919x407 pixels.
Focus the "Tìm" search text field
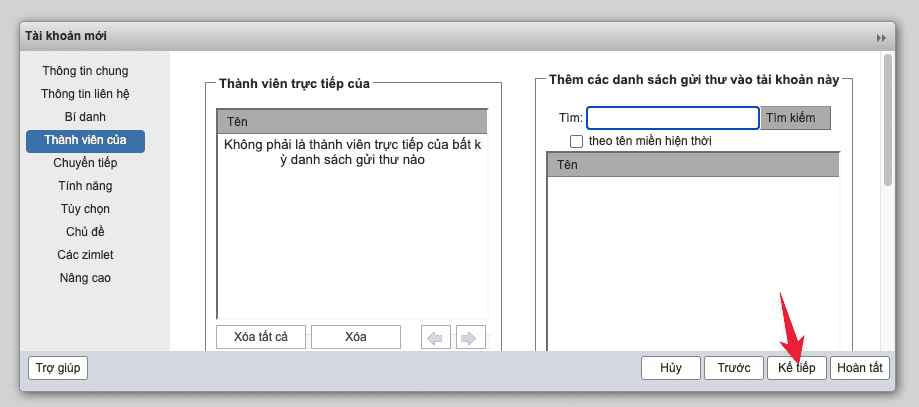(x=672, y=118)
